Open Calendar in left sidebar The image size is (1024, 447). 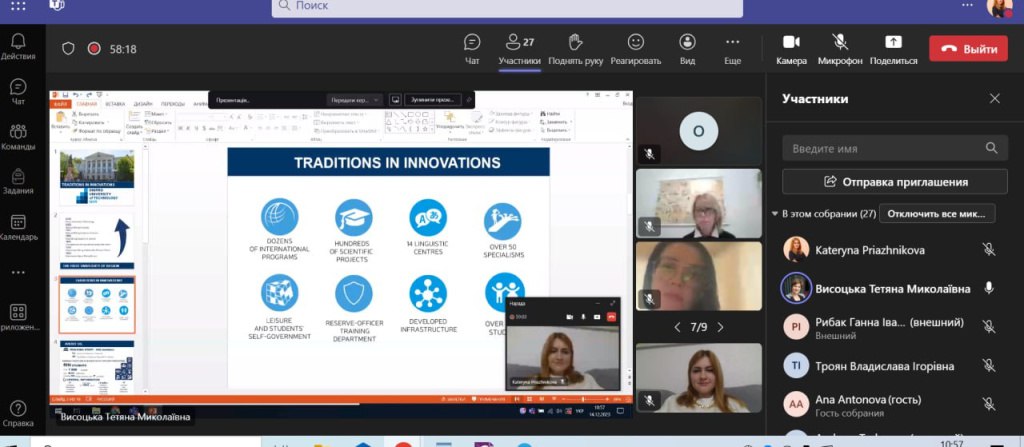point(18,228)
